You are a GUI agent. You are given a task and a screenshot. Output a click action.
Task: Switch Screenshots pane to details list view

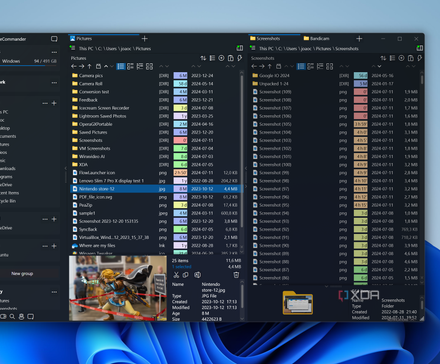(x=301, y=67)
